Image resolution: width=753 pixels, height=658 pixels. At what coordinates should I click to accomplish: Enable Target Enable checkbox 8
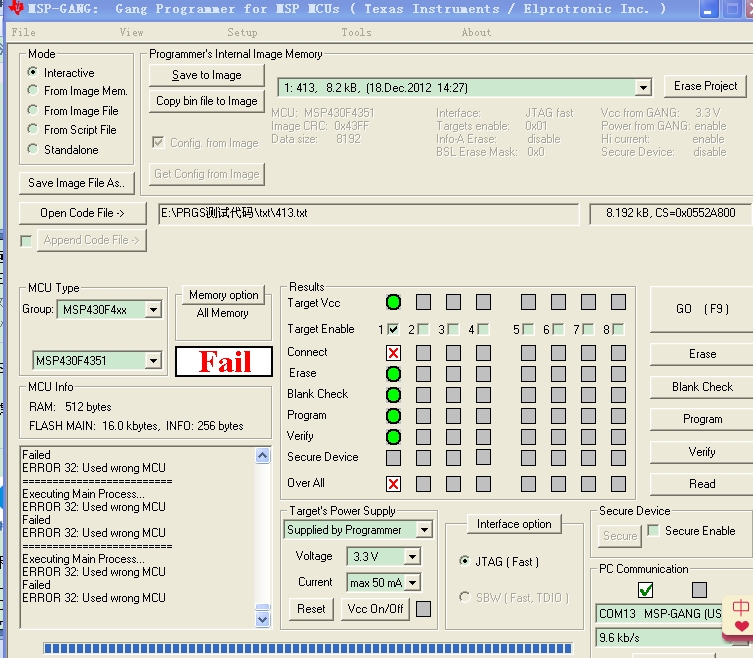[618, 329]
